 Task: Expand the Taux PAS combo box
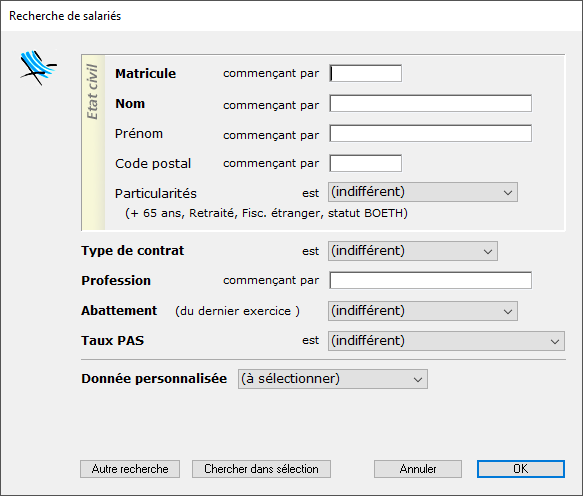coord(446,341)
